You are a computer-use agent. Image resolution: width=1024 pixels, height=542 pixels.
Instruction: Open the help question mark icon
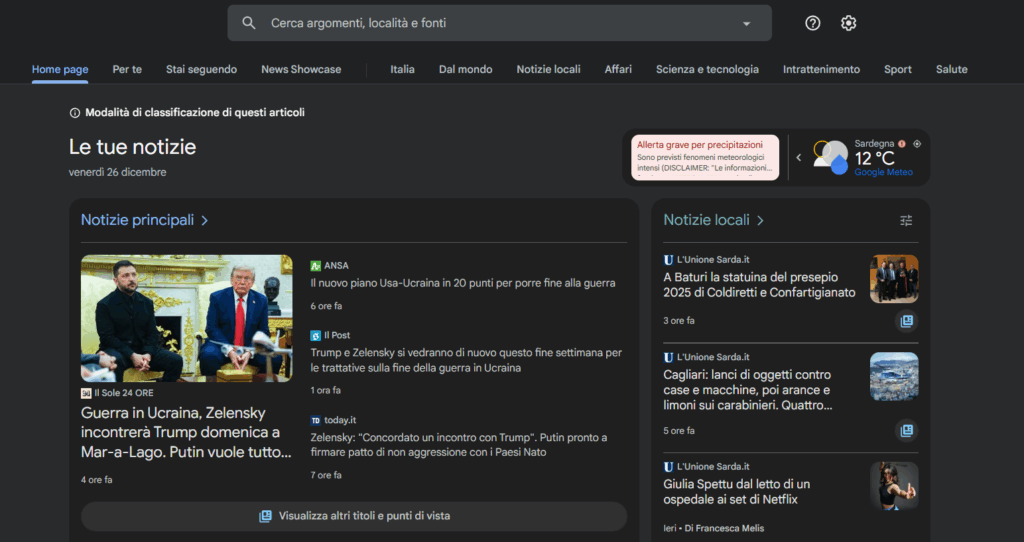click(812, 23)
